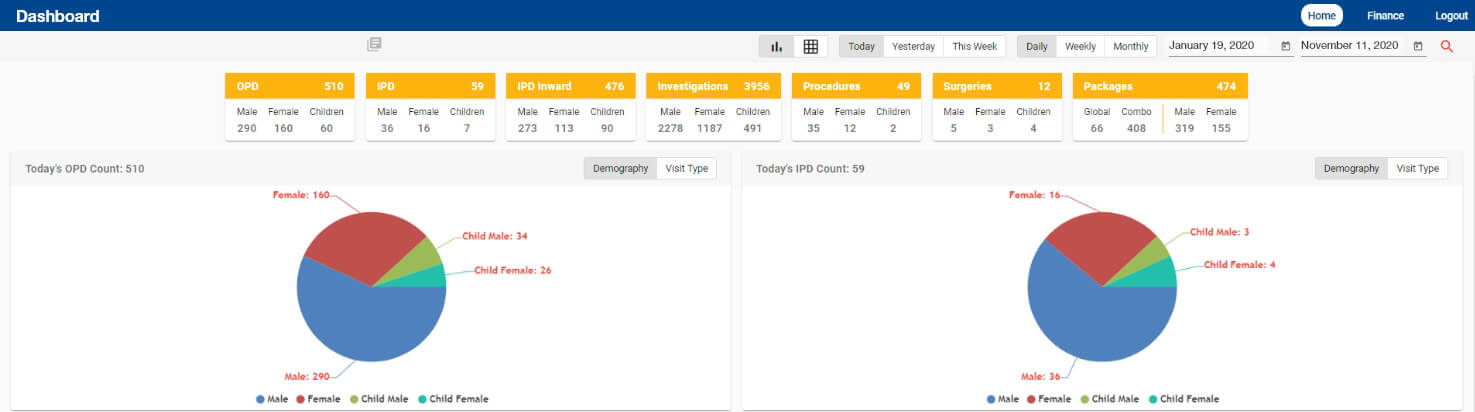Switch to bar chart view icon
The image size is (1475, 412).
pyautogui.click(x=776, y=46)
